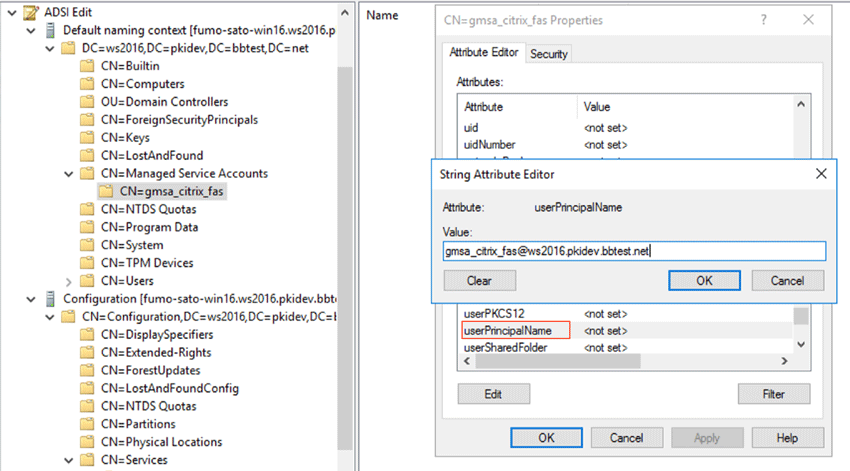Close the String Attribute Editor dialog
Viewport: 850px width, 471px height.
click(821, 174)
